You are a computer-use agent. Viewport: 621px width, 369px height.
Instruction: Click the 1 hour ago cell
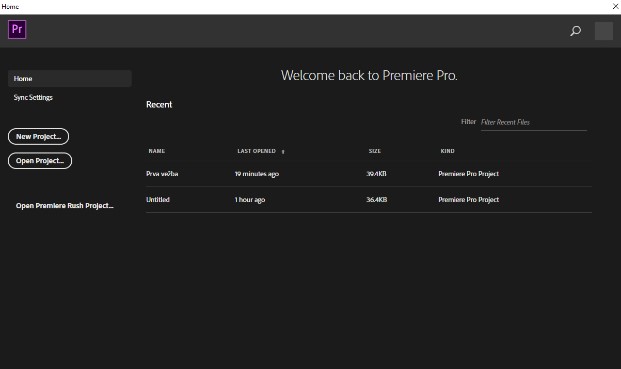(x=250, y=200)
